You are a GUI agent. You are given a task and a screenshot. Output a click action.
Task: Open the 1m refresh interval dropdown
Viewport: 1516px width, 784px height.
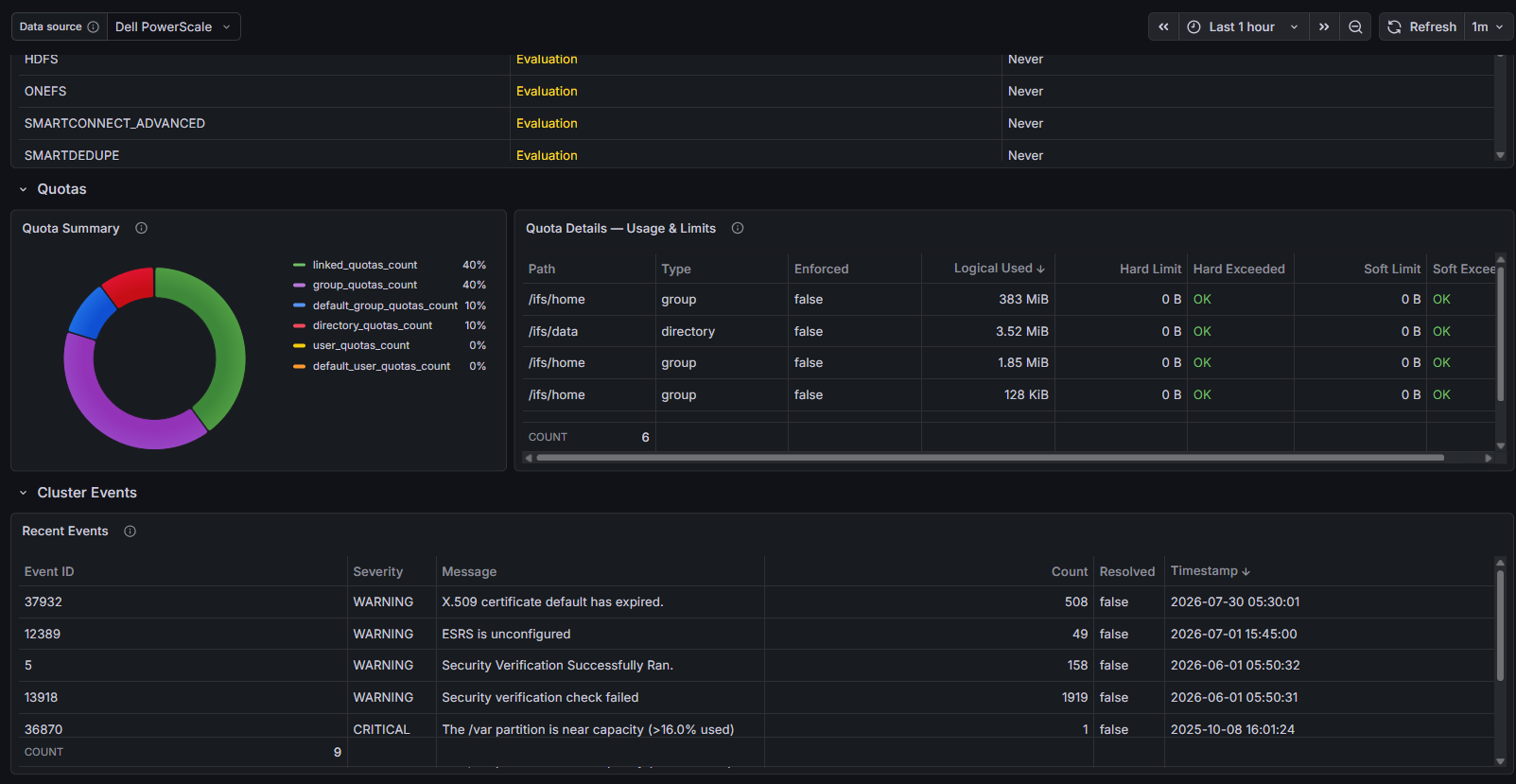coord(1488,26)
